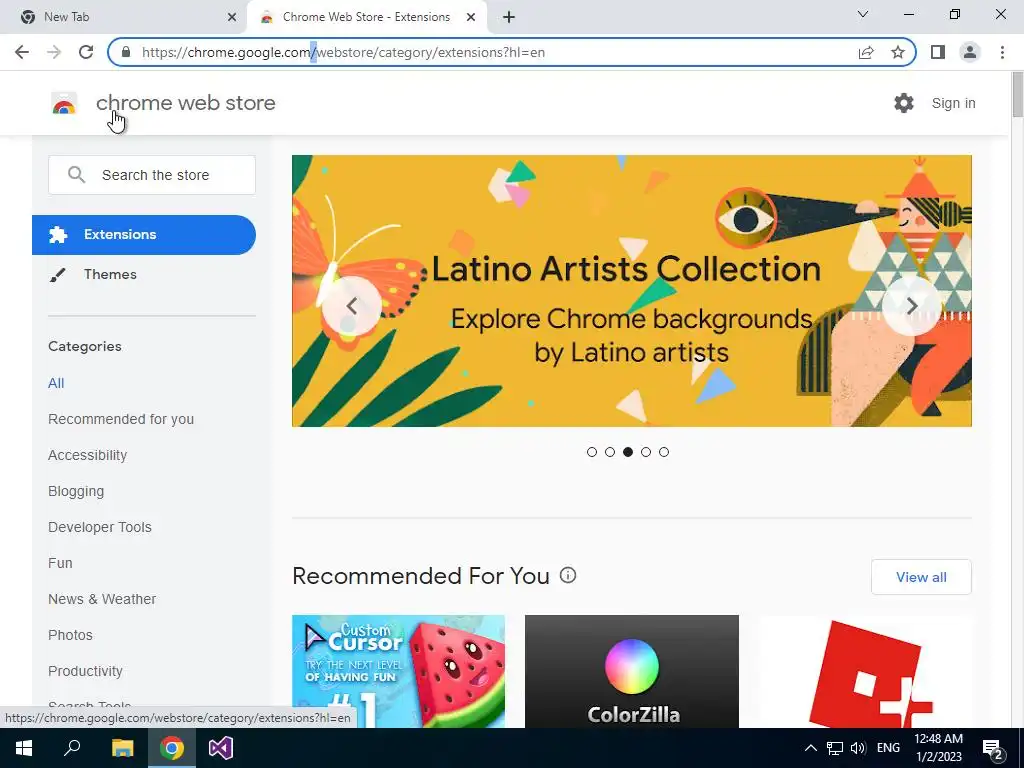This screenshot has height=768, width=1024.
Task: Launch Visual Studio from the taskbar
Action: pos(221,748)
